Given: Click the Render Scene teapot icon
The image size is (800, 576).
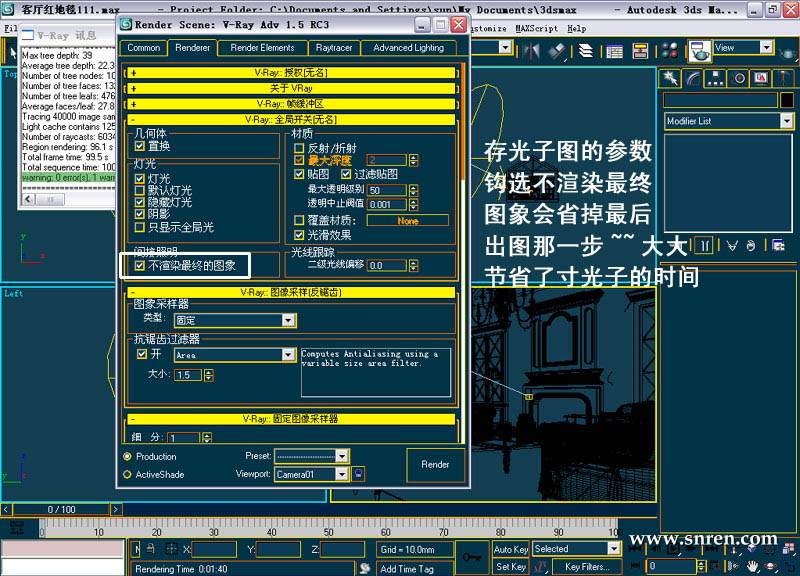Looking at the screenshot, I should pos(699,51).
